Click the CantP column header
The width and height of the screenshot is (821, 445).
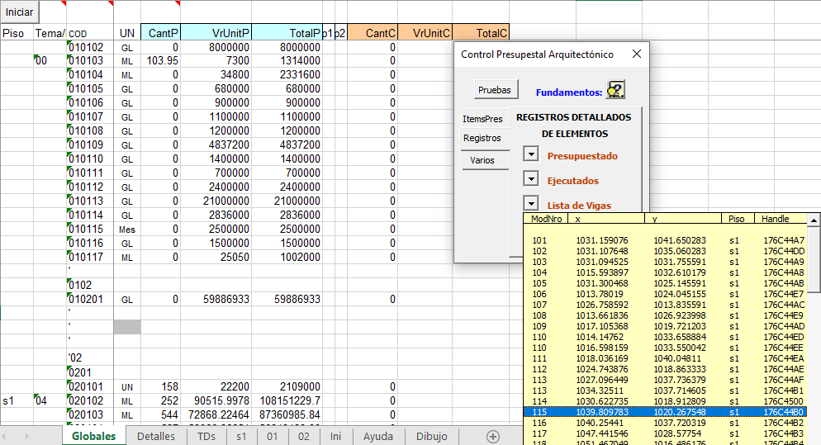tap(161, 33)
